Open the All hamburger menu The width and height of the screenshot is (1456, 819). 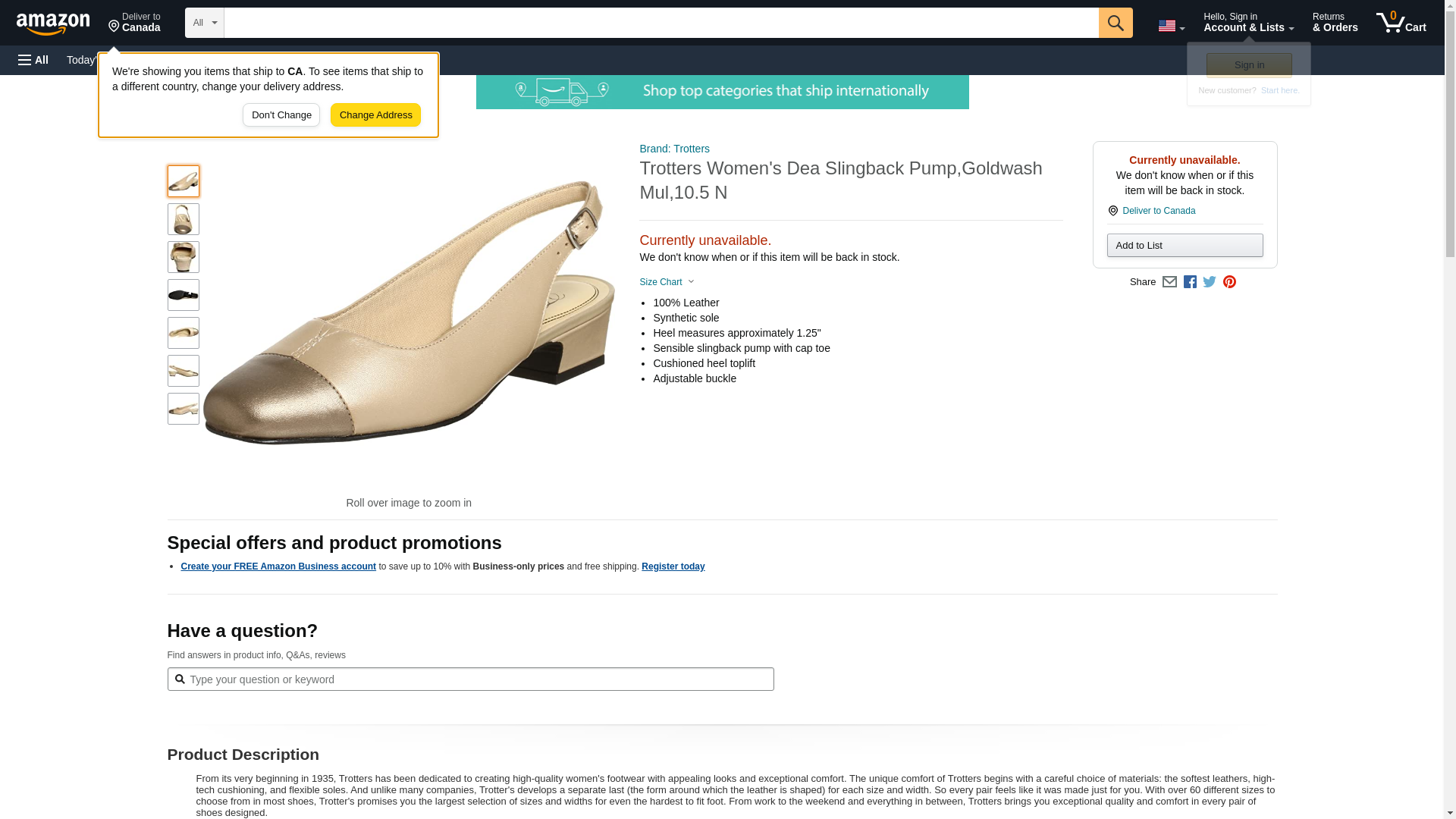point(33,60)
